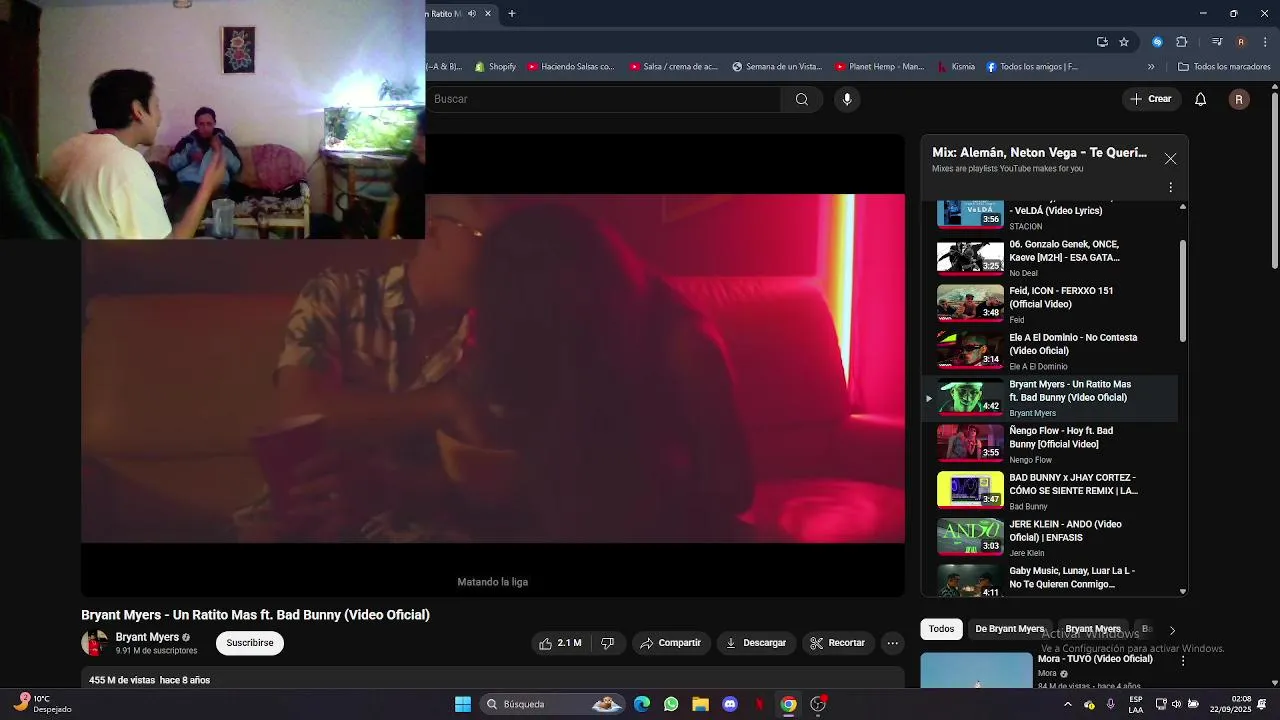1280x720 pixels.
Task: Like the video with thumbs up
Action: [x=560, y=643]
